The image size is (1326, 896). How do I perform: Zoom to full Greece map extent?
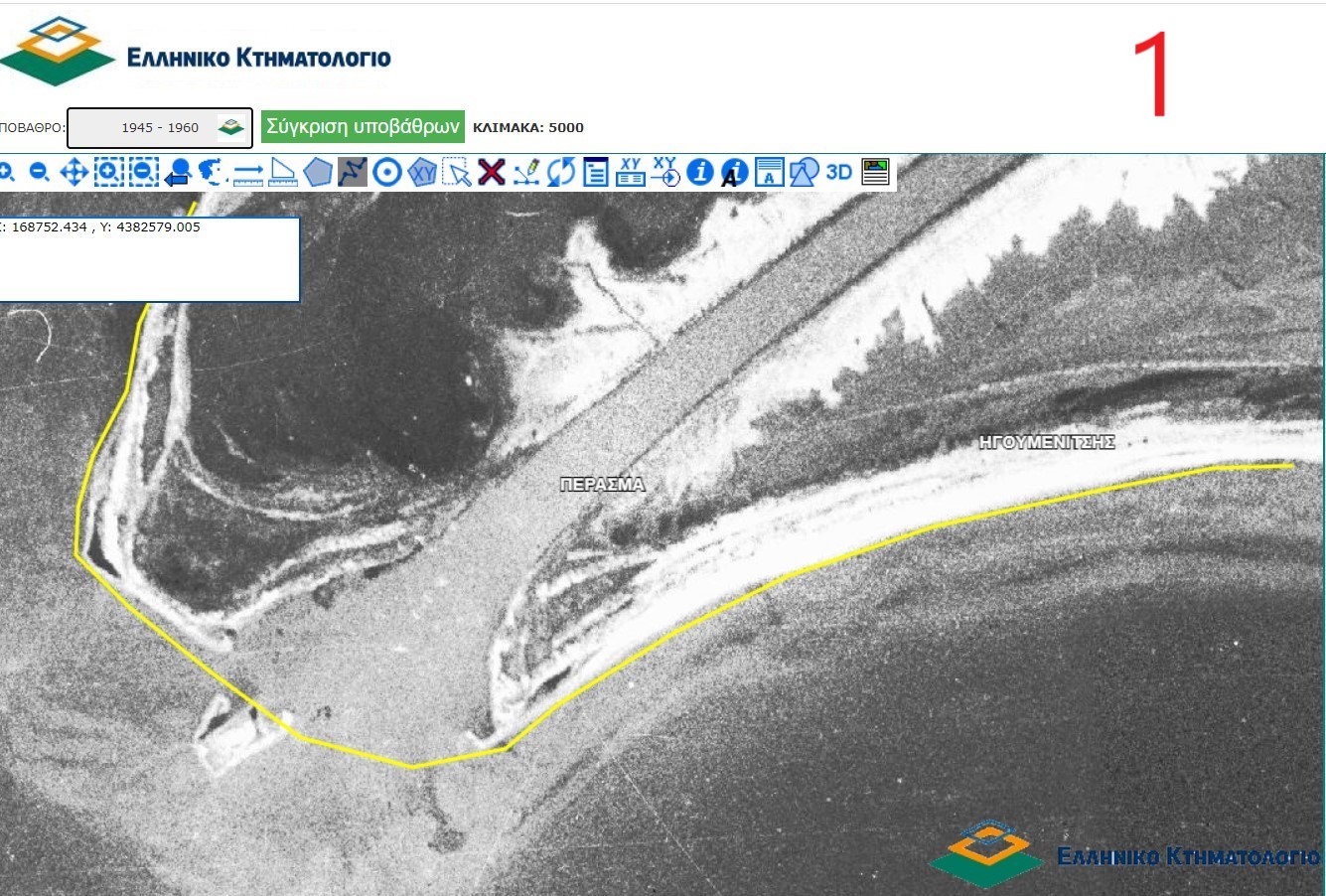211,172
